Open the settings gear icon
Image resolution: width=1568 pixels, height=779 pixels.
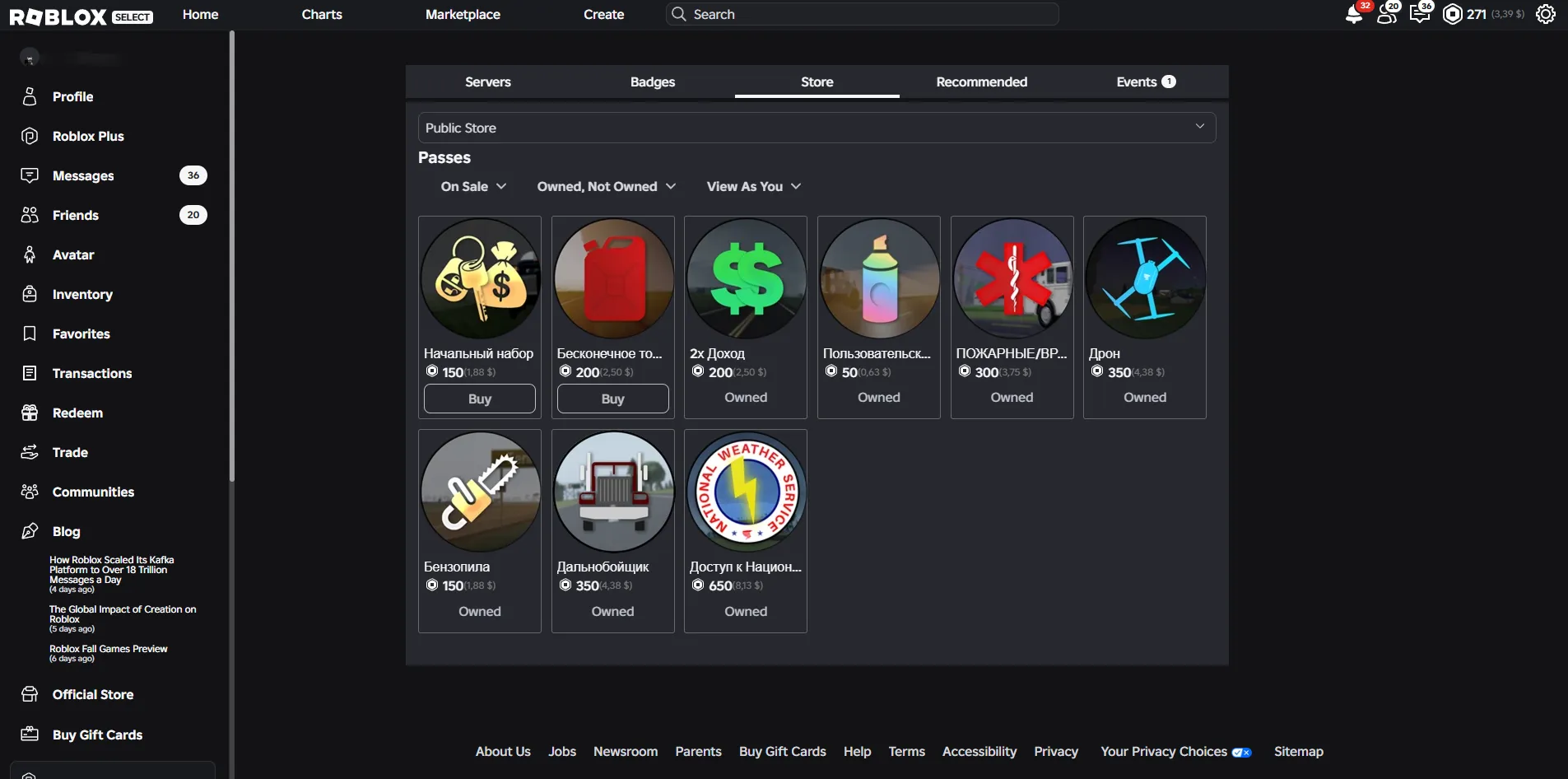[x=1546, y=14]
